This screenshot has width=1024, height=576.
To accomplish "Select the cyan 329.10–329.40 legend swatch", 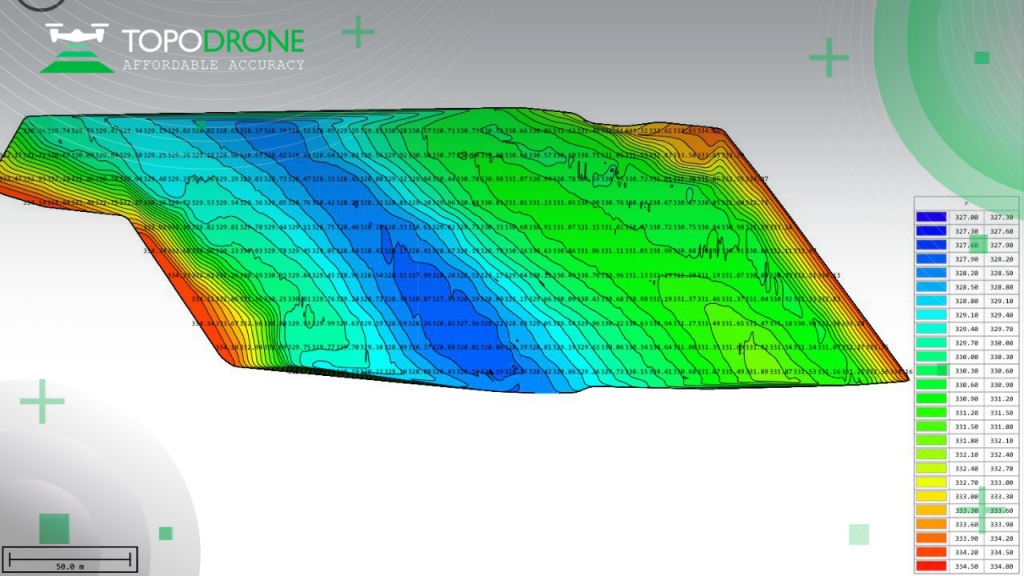I will tap(931, 315).
